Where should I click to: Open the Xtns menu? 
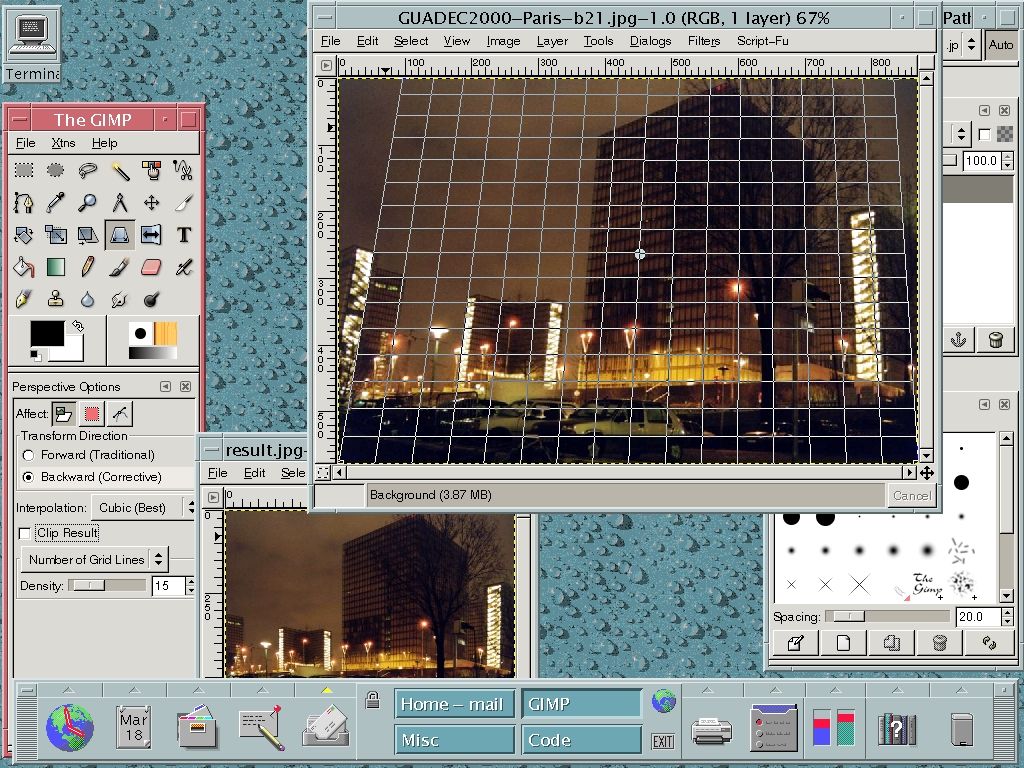63,143
